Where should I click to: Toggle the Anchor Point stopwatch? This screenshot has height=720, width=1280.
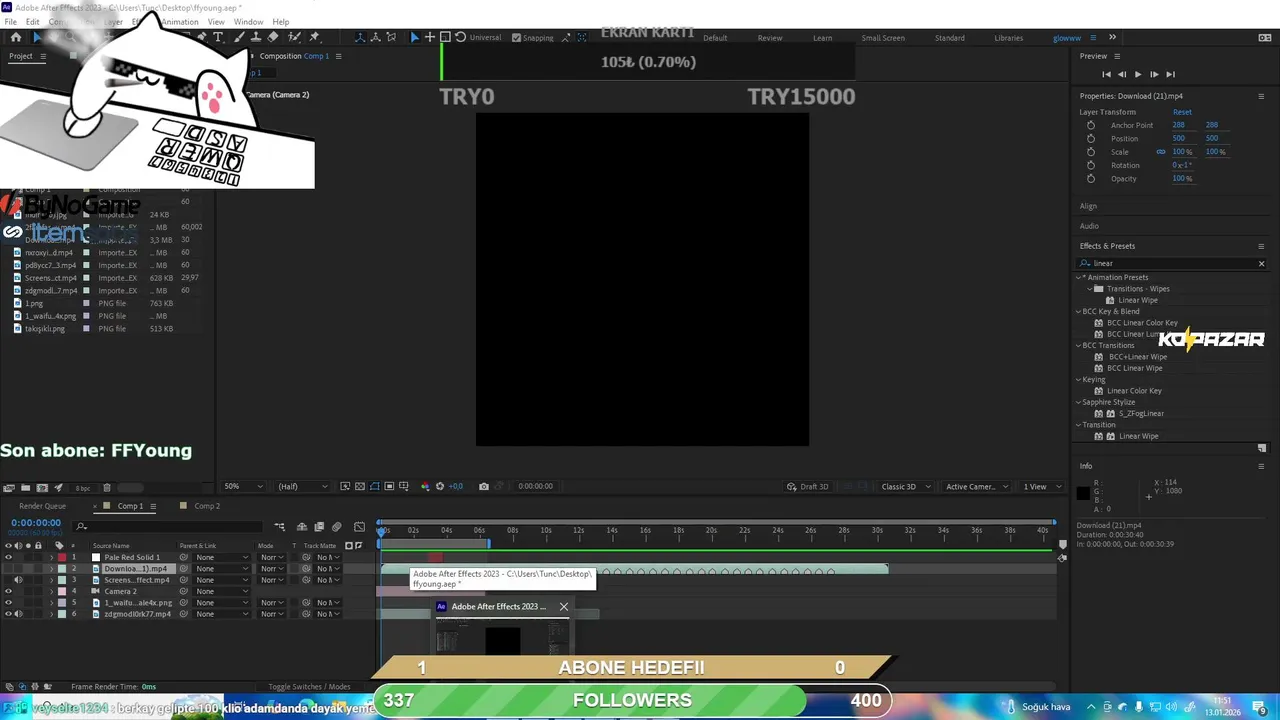[1091, 125]
